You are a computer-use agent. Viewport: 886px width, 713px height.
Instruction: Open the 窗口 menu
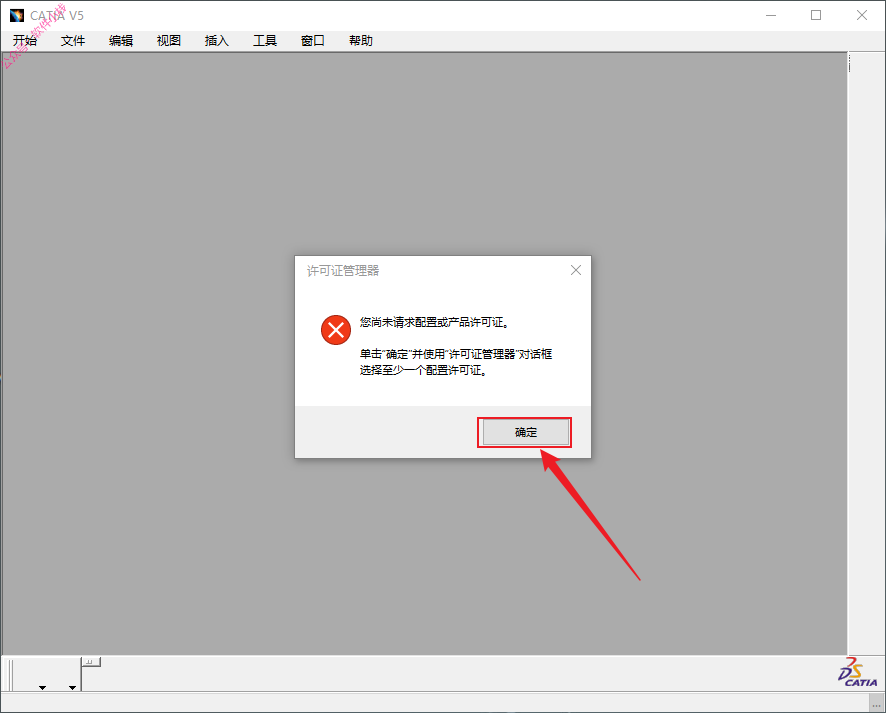point(313,41)
